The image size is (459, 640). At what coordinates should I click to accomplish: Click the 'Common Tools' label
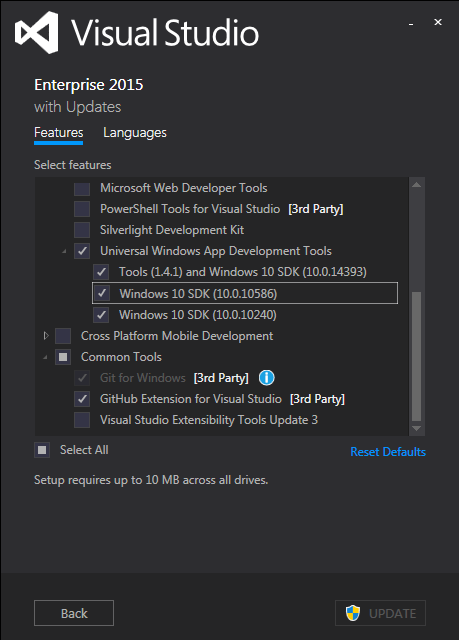click(121, 357)
